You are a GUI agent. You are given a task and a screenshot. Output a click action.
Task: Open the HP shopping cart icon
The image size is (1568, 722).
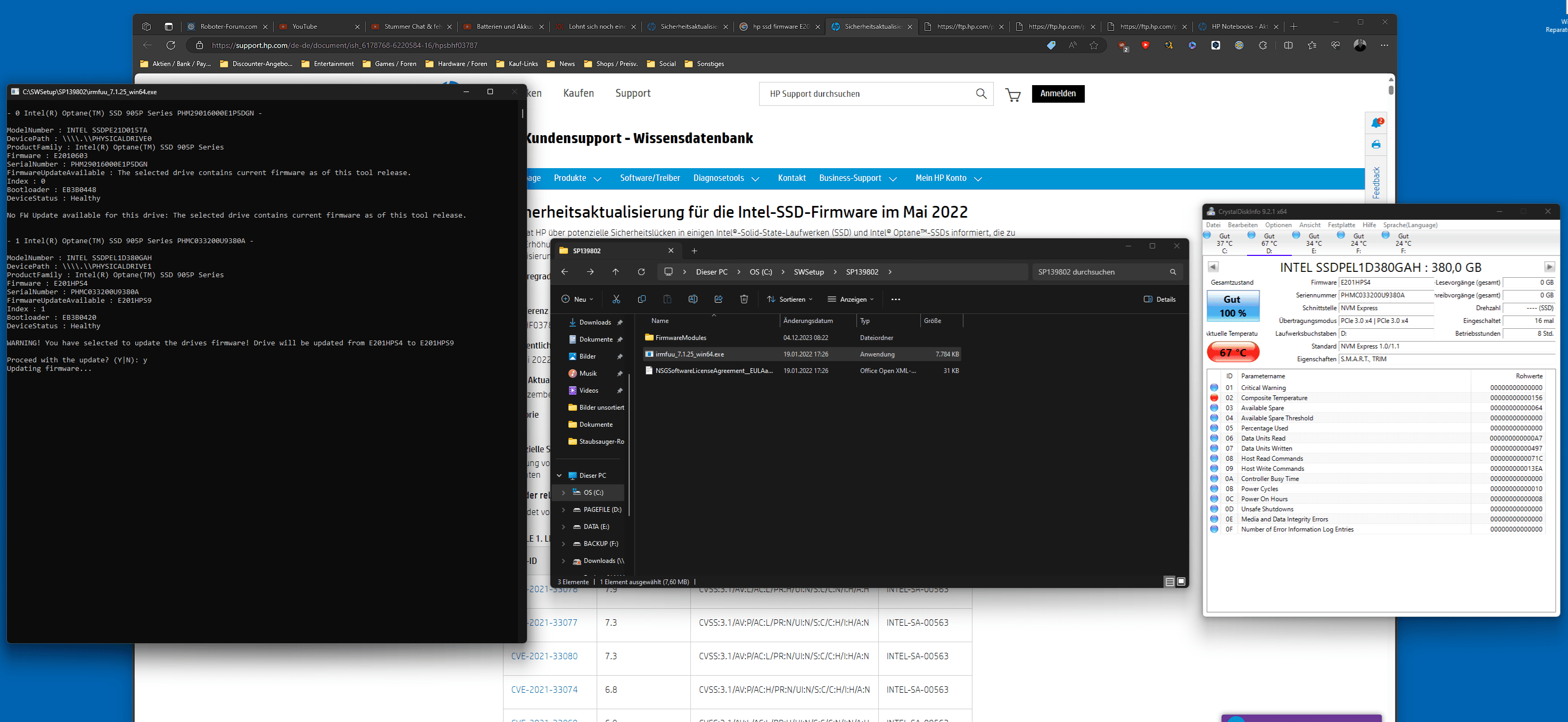tap(1013, 94)
